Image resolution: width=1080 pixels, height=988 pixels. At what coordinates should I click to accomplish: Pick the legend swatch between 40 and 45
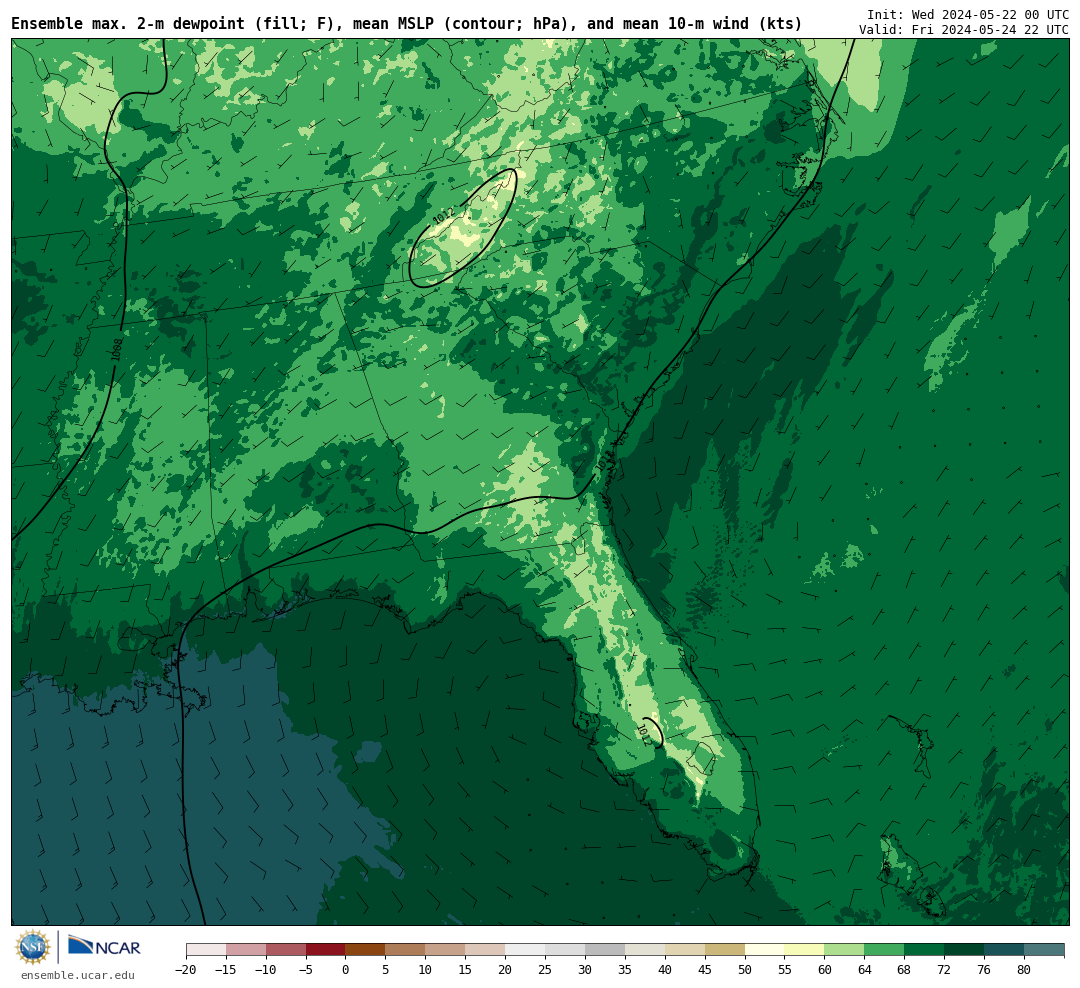[685, 950]
